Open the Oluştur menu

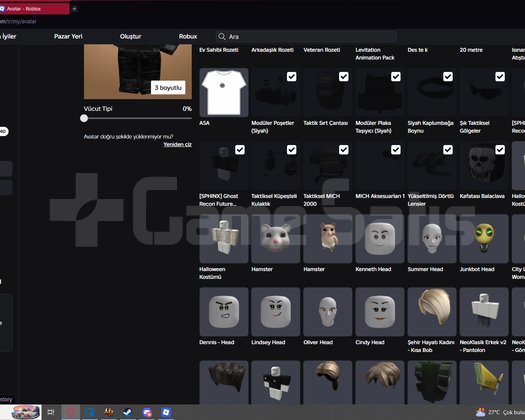(131, 37)
